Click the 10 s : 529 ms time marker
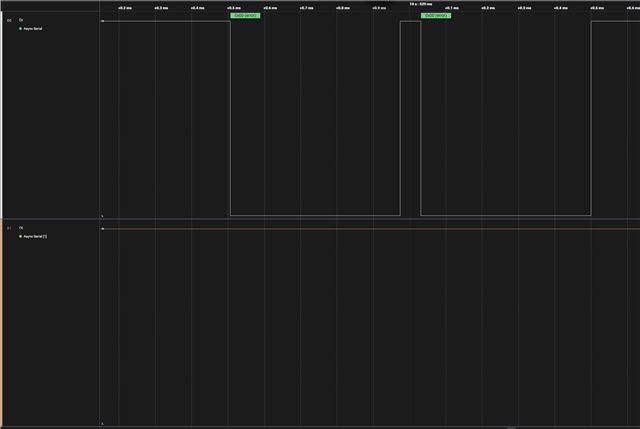The height and width of the screenshot is (429, 640). [x=421, y=4]
